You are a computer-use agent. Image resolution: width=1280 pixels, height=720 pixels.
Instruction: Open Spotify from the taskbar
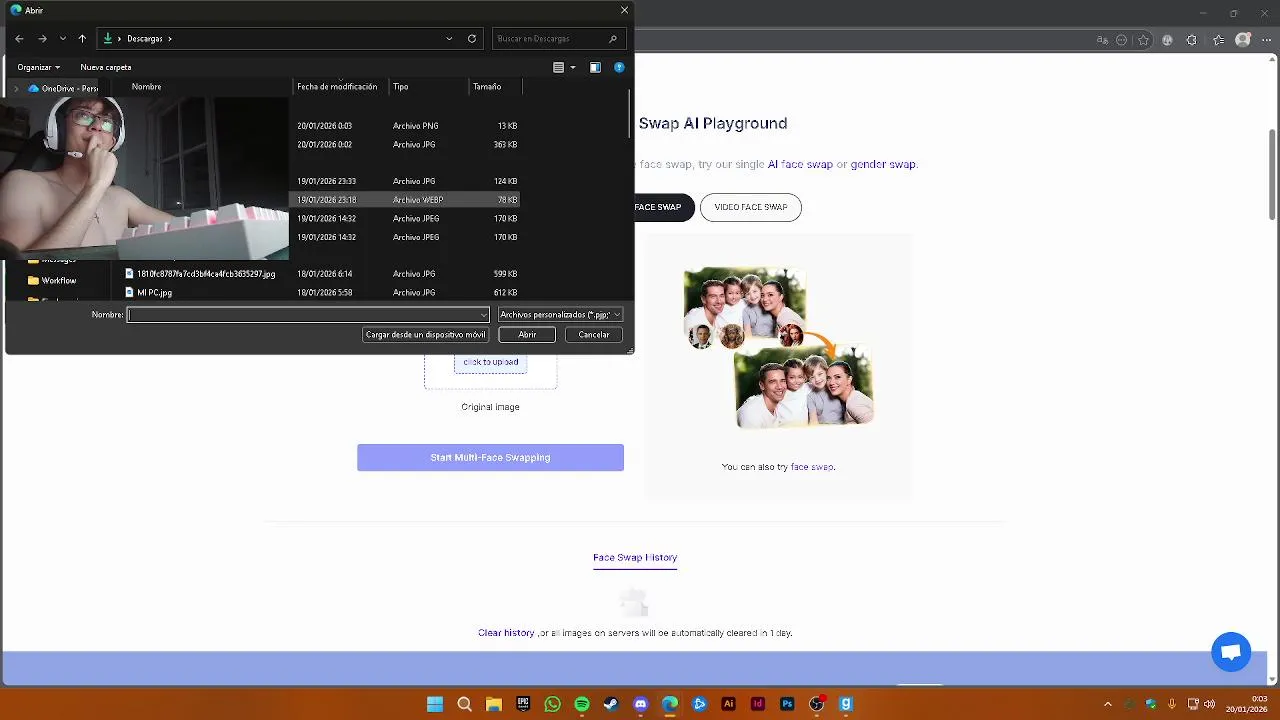coord(582,704)
